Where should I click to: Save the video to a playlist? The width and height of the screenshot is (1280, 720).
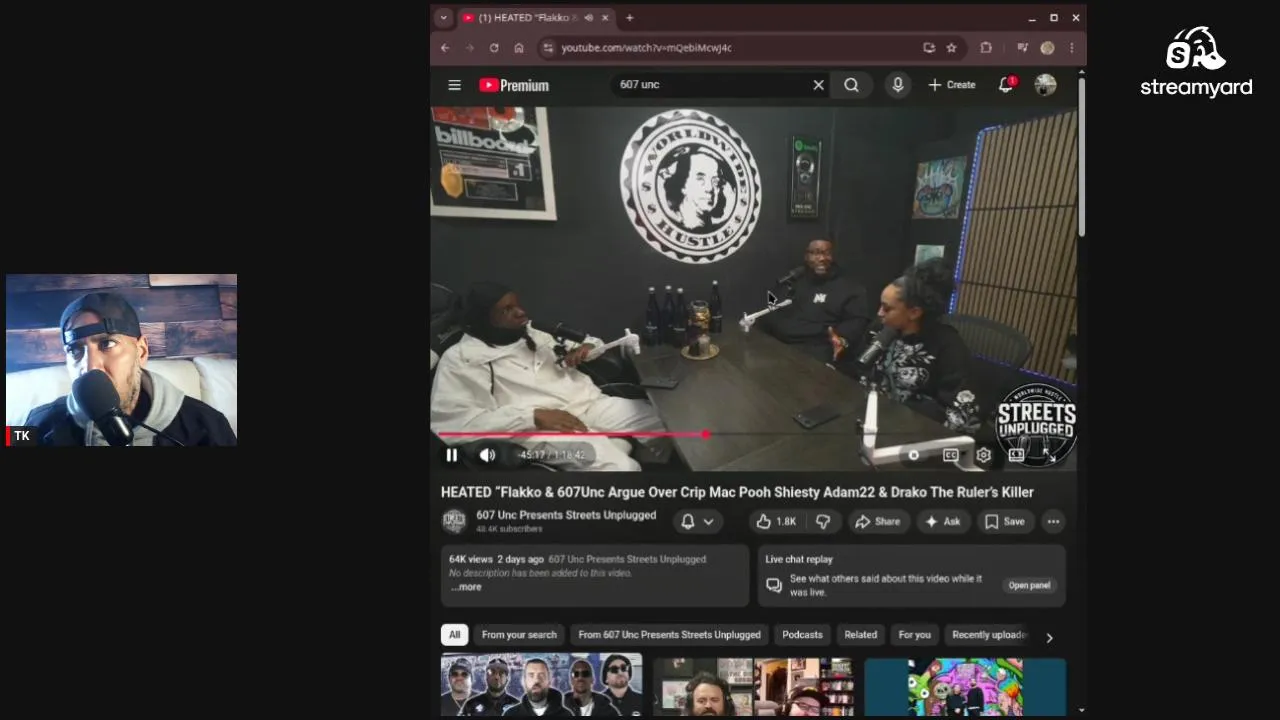pyautogui.click(x=1004, y=521)
